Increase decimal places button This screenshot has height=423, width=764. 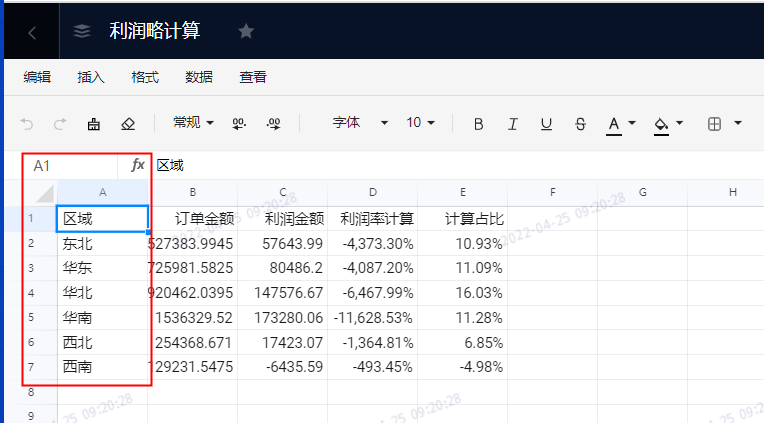[273, 124]
